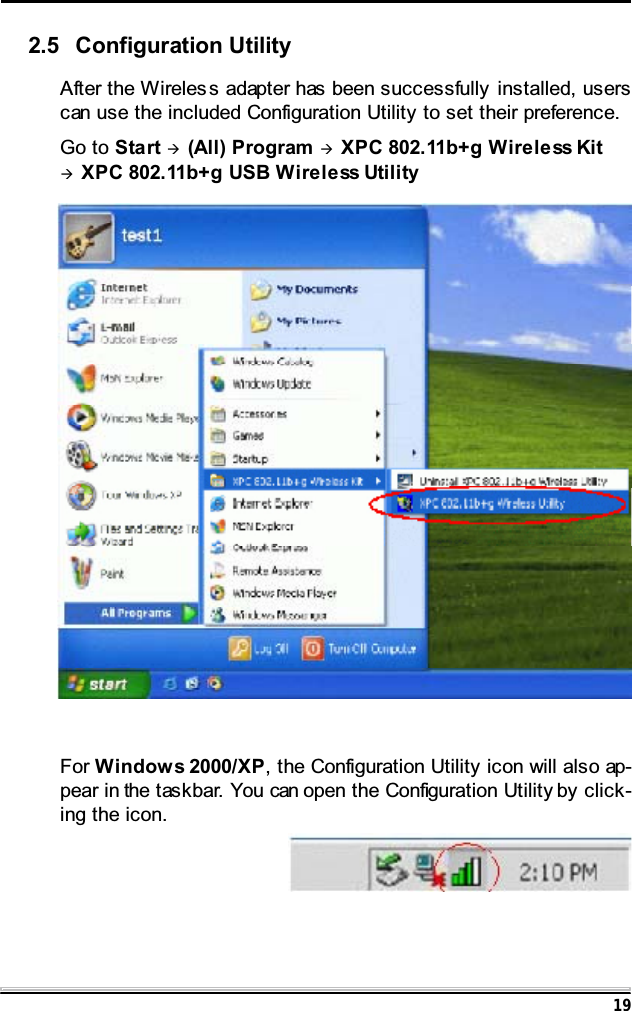This screenshot has width=632, height=1011.
Task: Click the middle Quick Launch taskbar icon
Action: click(x=192, y=683)
